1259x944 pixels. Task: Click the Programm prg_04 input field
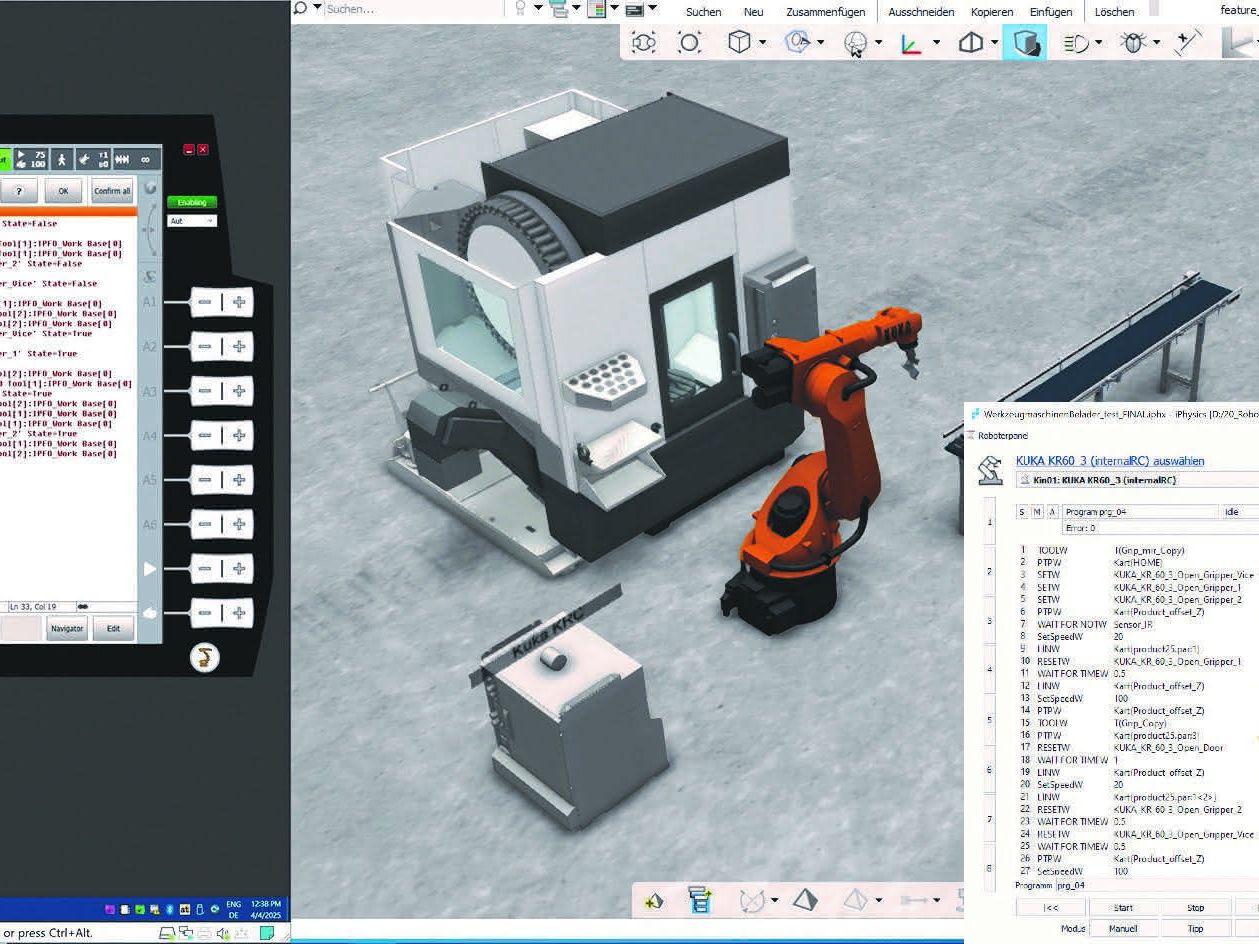[1158, 885]
